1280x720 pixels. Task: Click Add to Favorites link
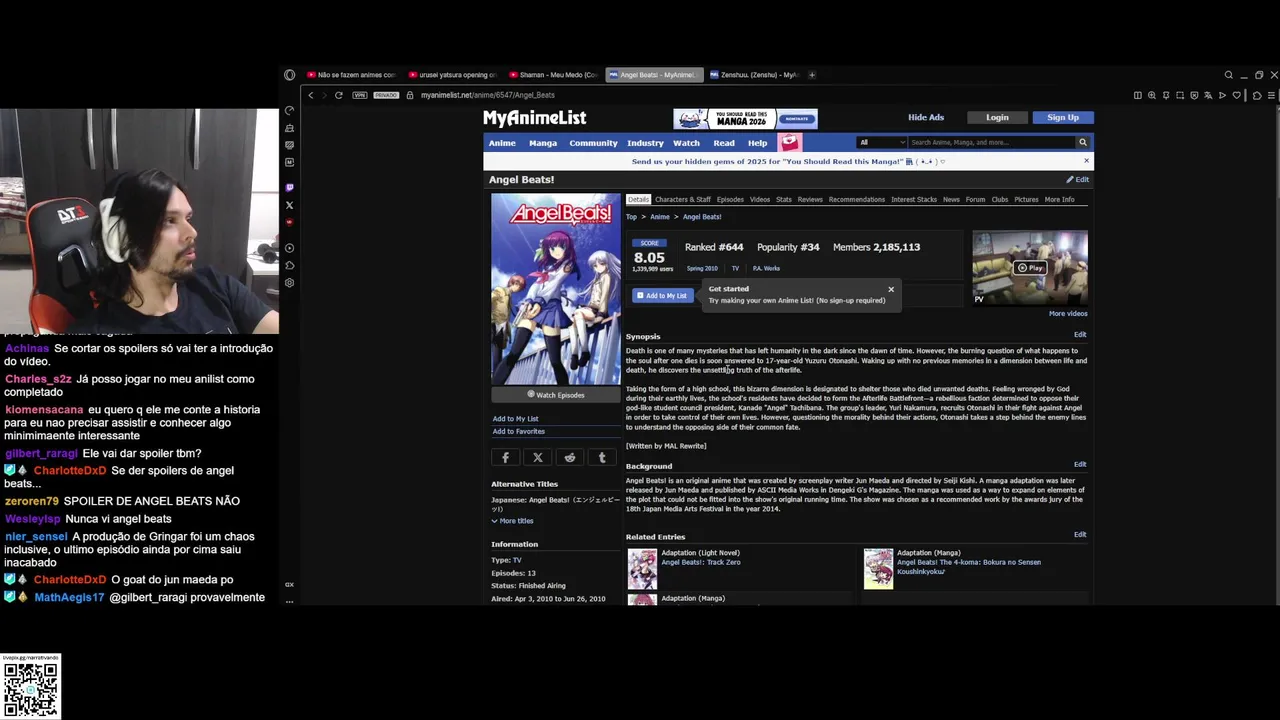[x=518, y=432]
